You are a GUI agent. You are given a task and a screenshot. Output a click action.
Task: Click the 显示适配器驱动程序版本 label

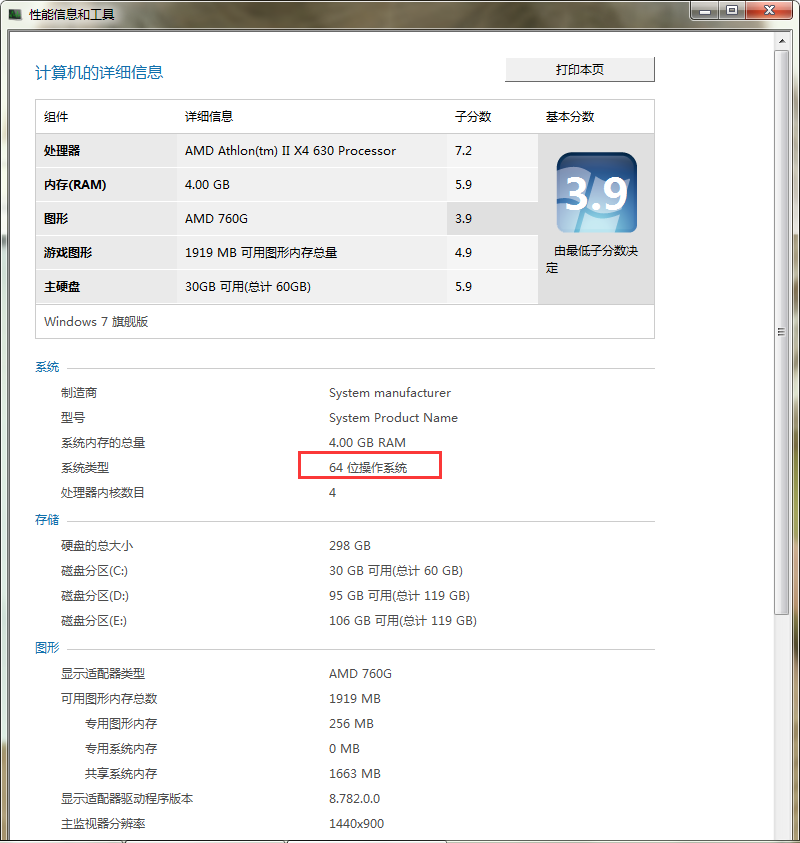coord(127,798)
